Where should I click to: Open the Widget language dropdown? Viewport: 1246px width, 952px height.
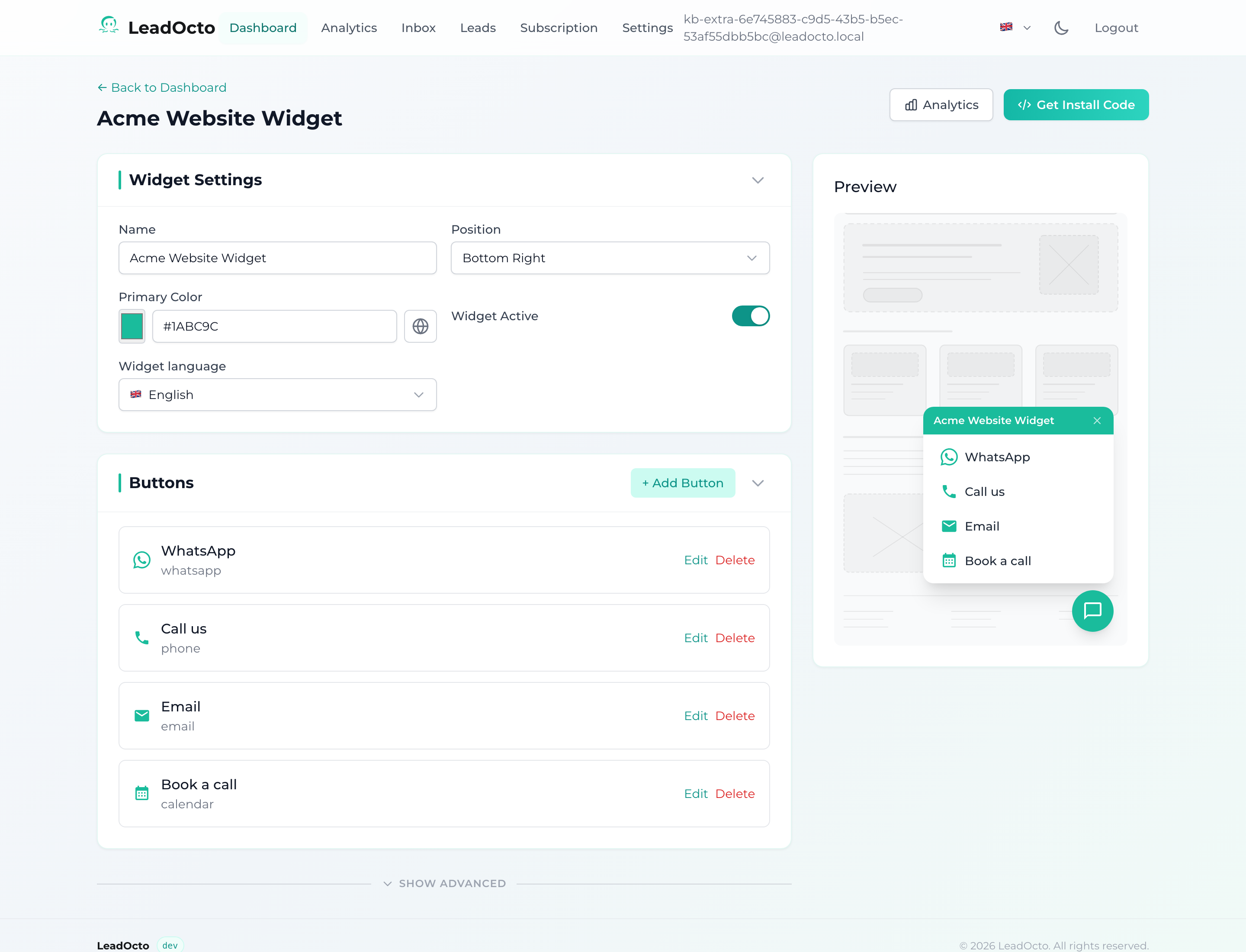(277, 395)
